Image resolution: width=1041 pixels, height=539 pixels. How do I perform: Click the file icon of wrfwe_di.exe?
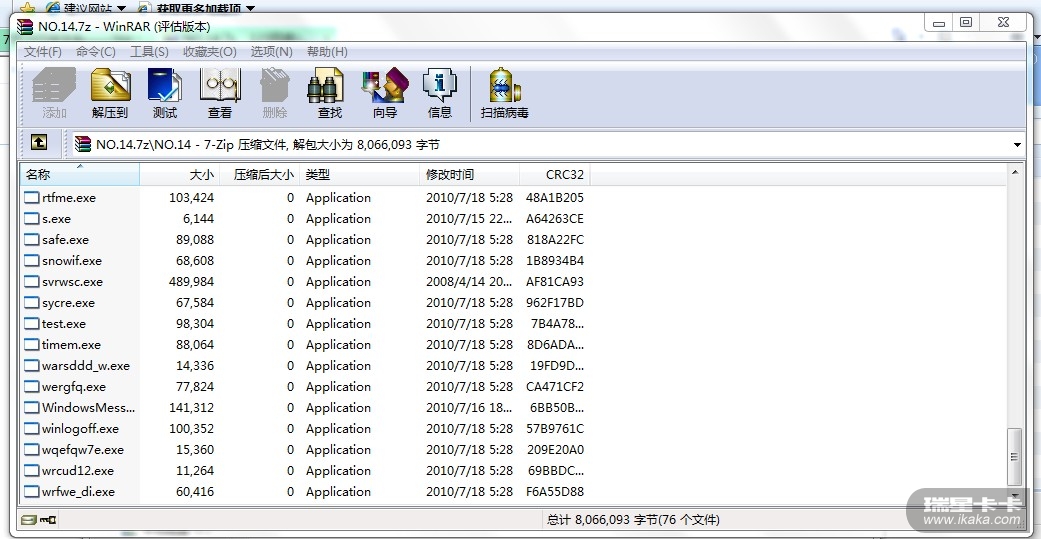tap(32, 491)
